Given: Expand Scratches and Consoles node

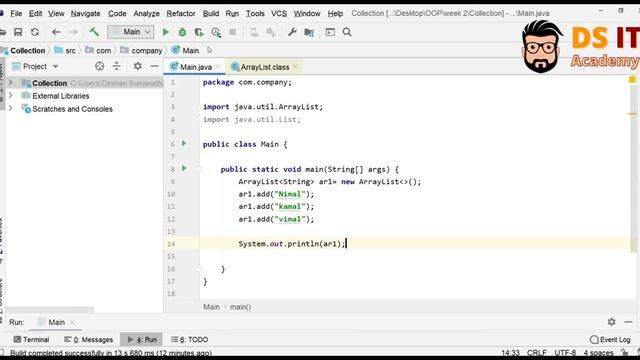Looking at the screenshot, I should tap(11, 109).
